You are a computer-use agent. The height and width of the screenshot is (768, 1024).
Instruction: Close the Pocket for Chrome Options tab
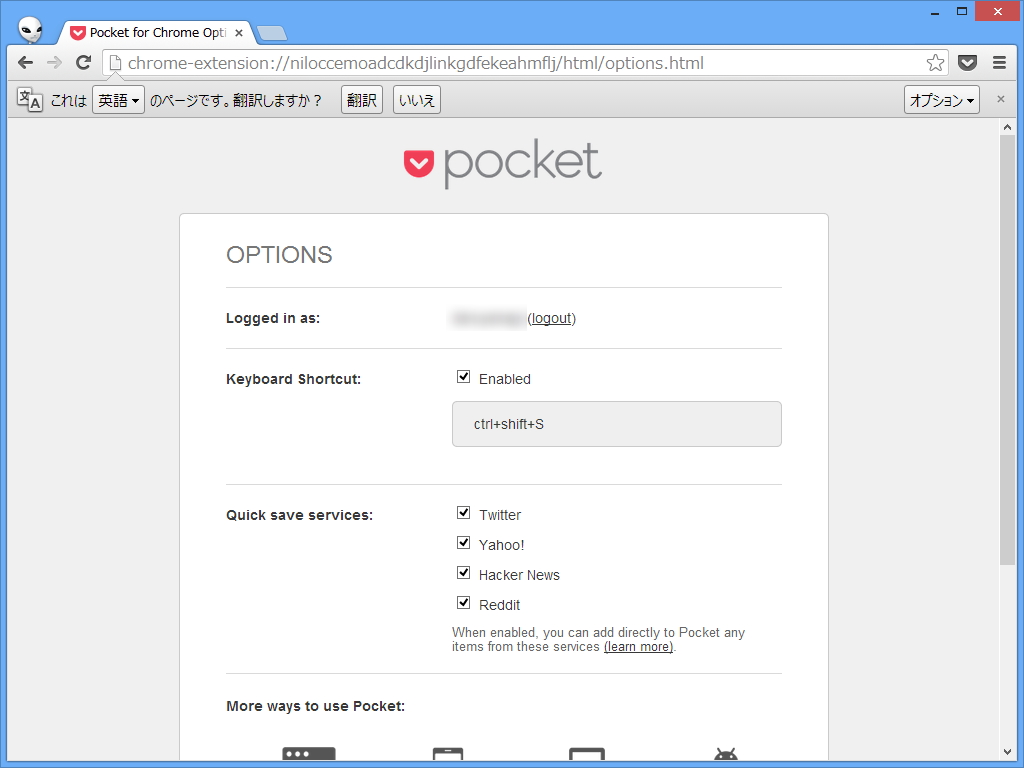239,33
